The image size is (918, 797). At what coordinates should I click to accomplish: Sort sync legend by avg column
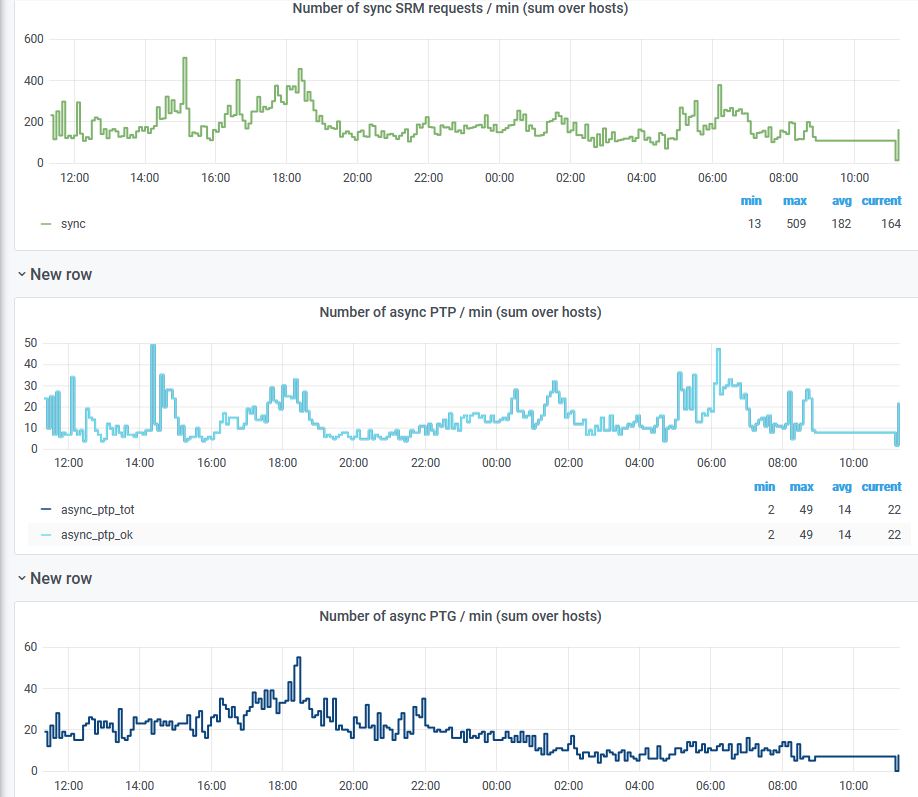point(842,201)
